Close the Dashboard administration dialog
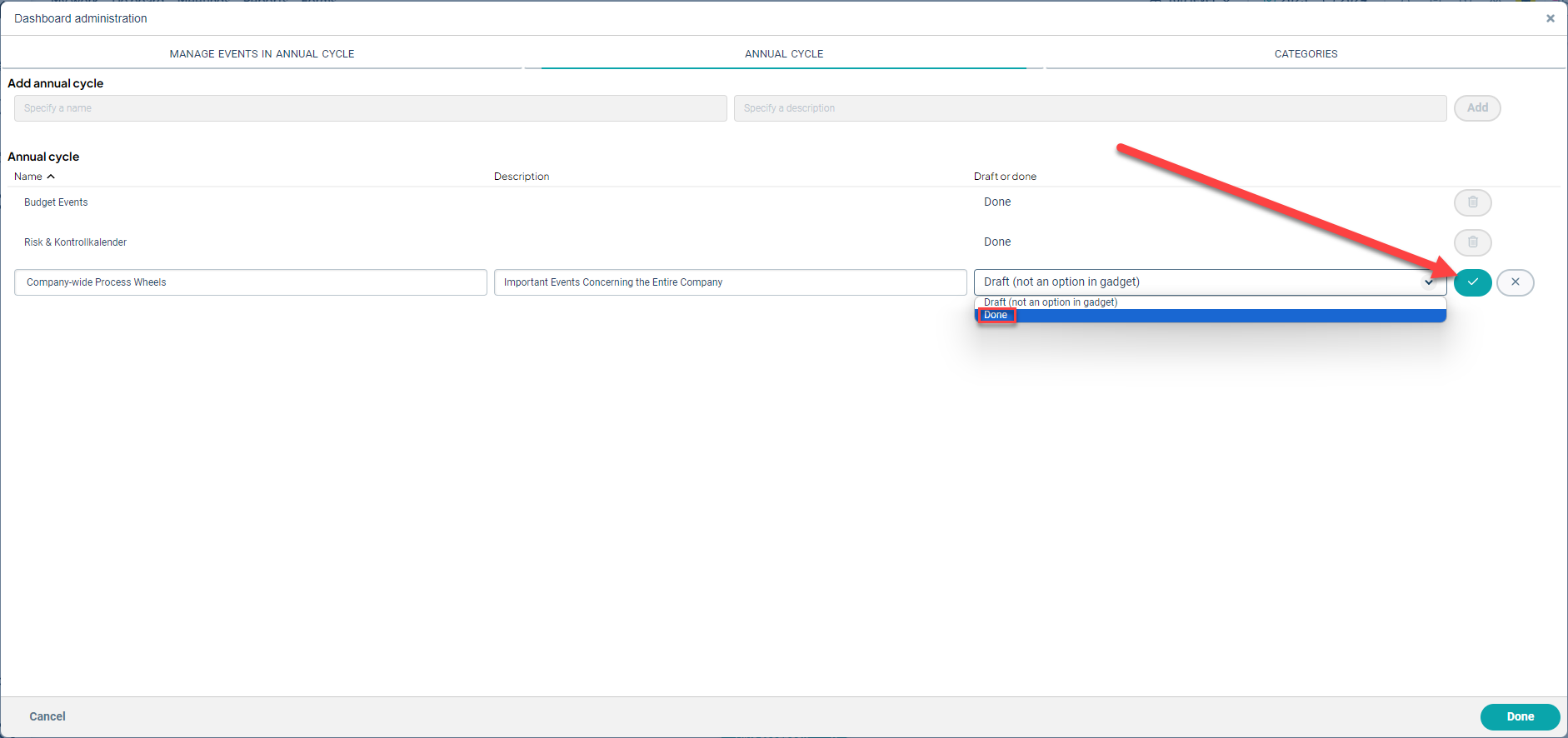This screenshot has width=1568, height=738. pos(1550,18)
